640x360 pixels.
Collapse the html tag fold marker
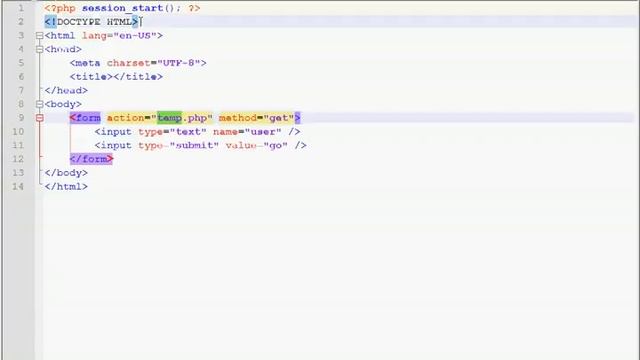click(39, 36)
